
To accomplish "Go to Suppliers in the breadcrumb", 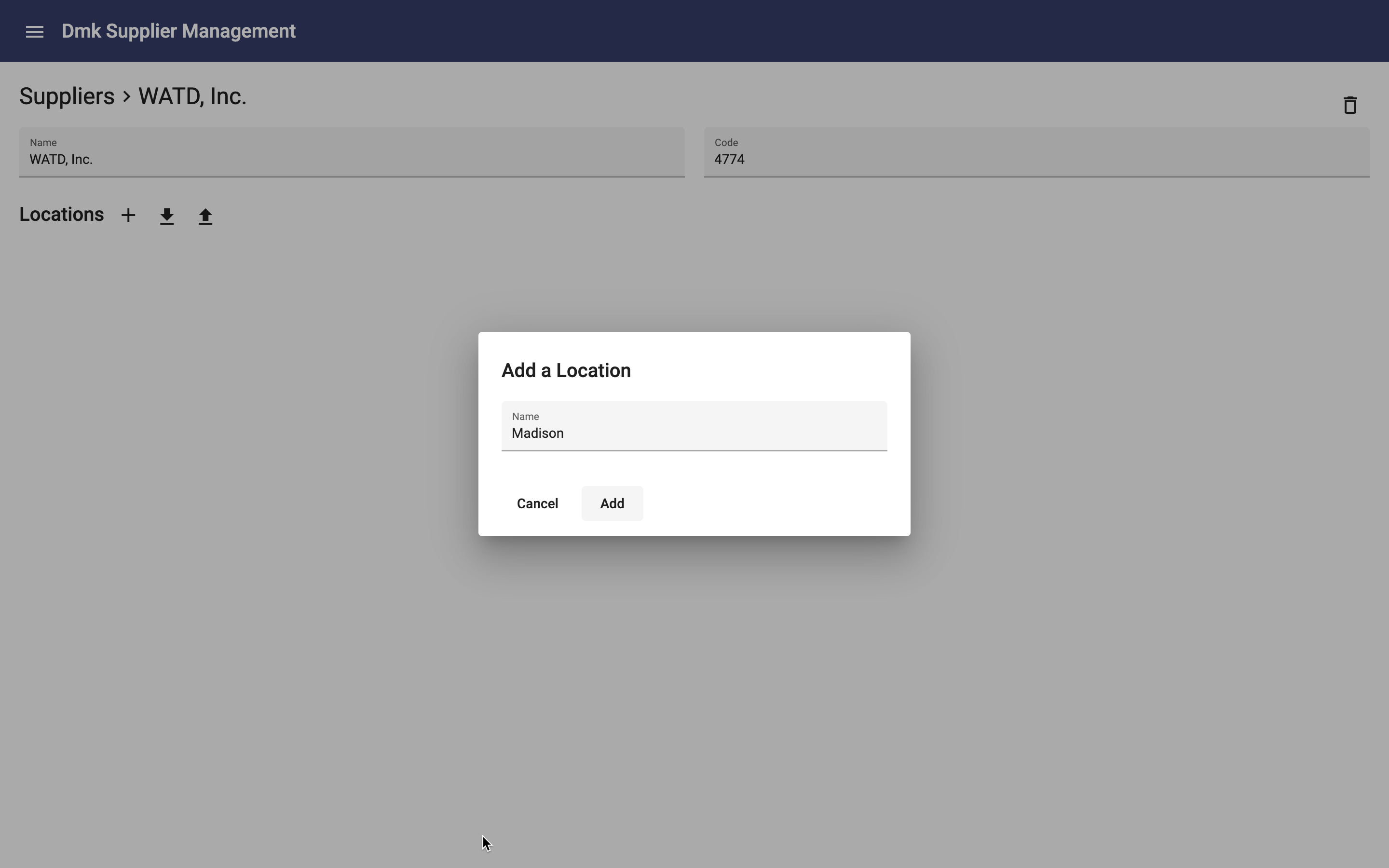I will pos(67,96).
